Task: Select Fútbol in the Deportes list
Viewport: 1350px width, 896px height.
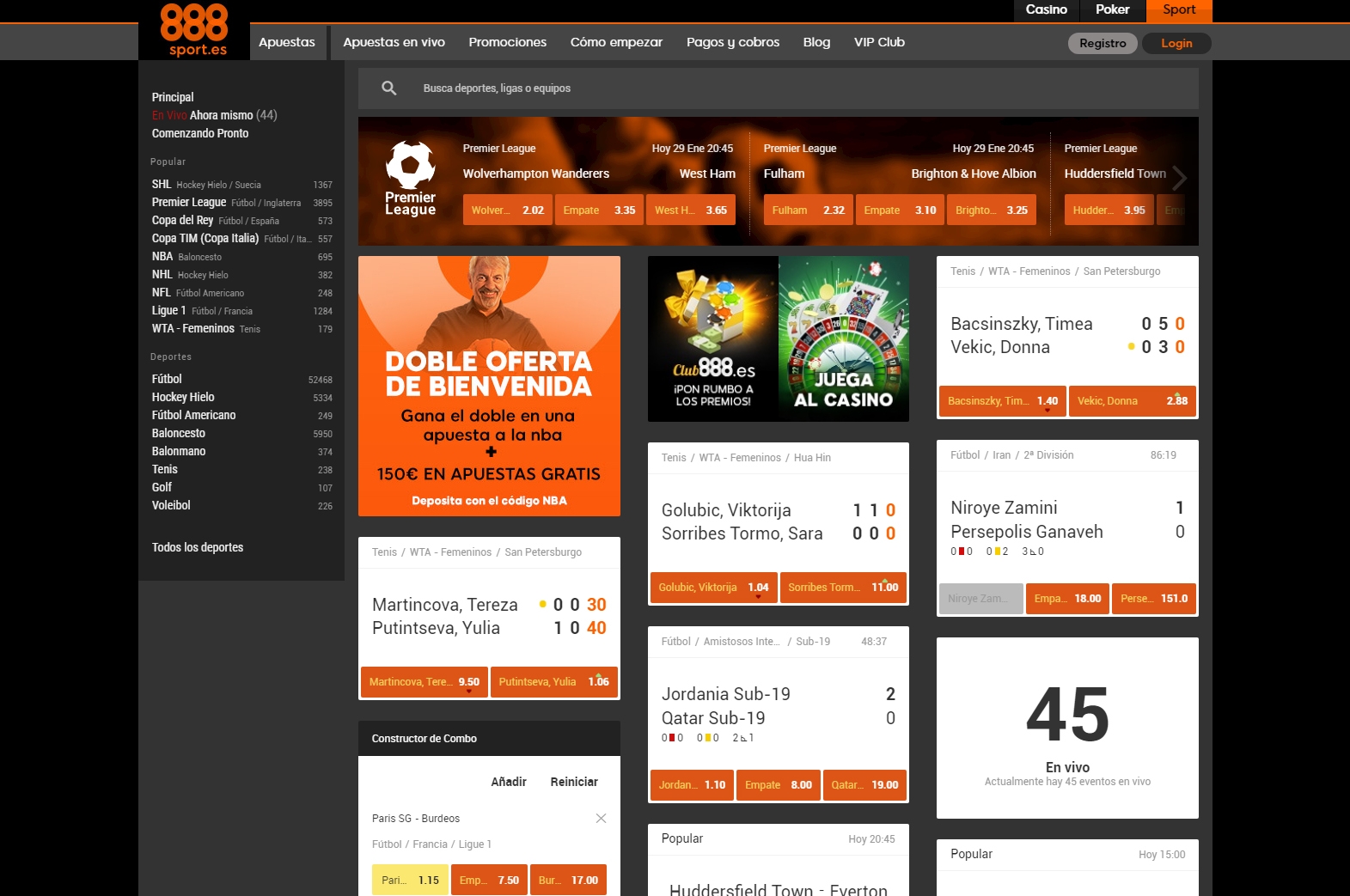Action: click(x=242, y=379)
